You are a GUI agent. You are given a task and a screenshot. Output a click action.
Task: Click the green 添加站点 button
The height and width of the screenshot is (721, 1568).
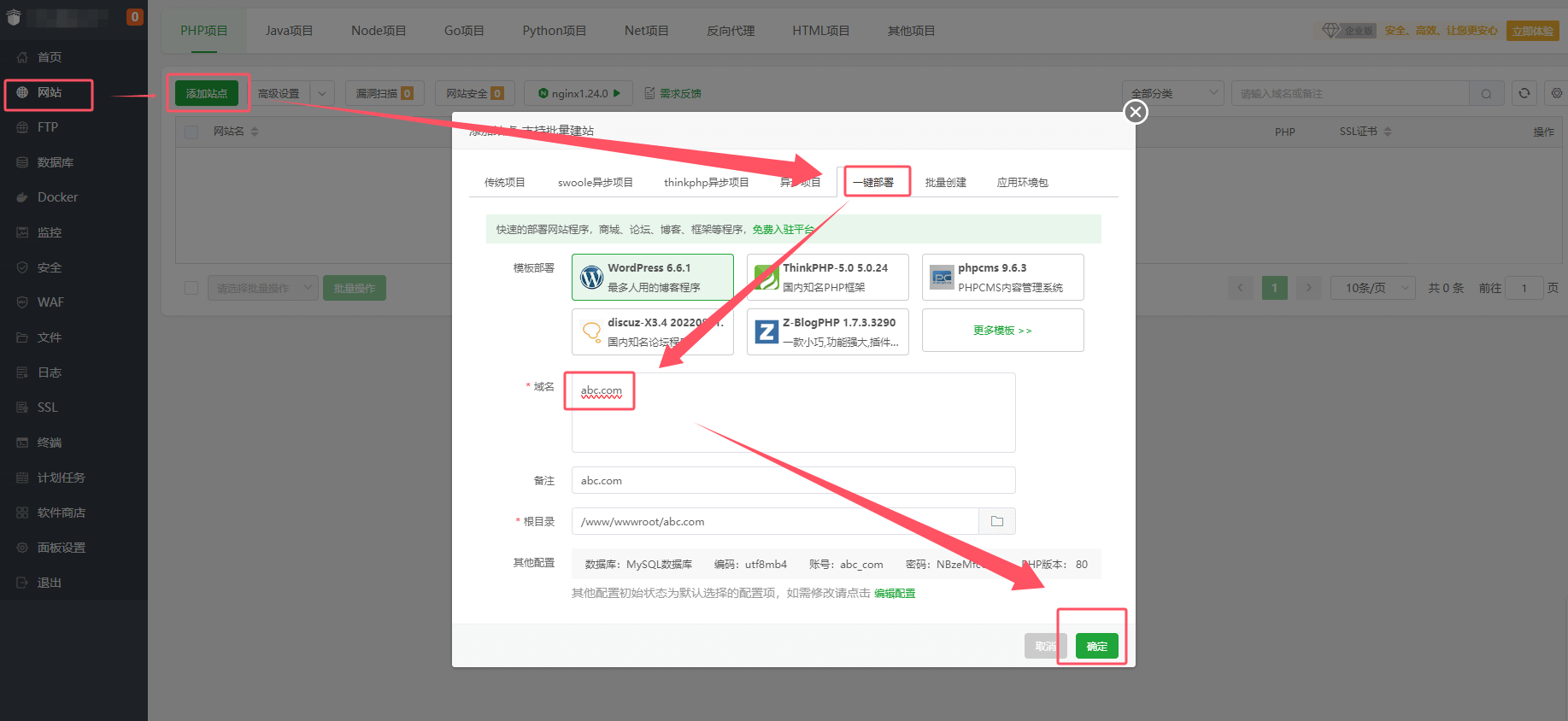207,93
